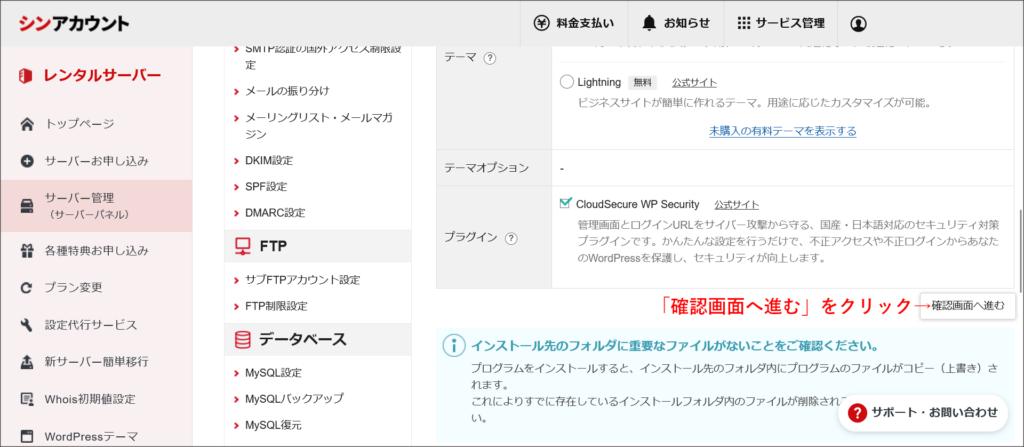Screen dimensions: 1024x447
Task: Click the テーマオプション row label
Action: (486, 168)
